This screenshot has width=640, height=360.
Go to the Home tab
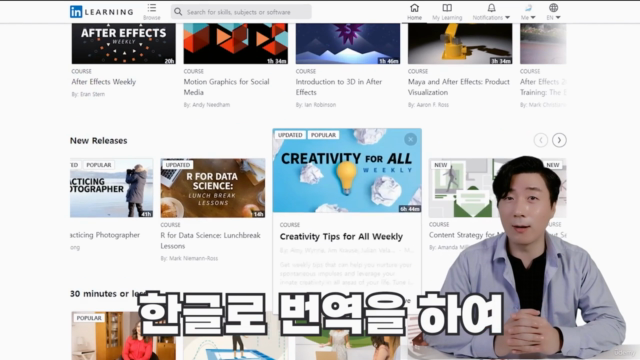(x=414, y=12)
